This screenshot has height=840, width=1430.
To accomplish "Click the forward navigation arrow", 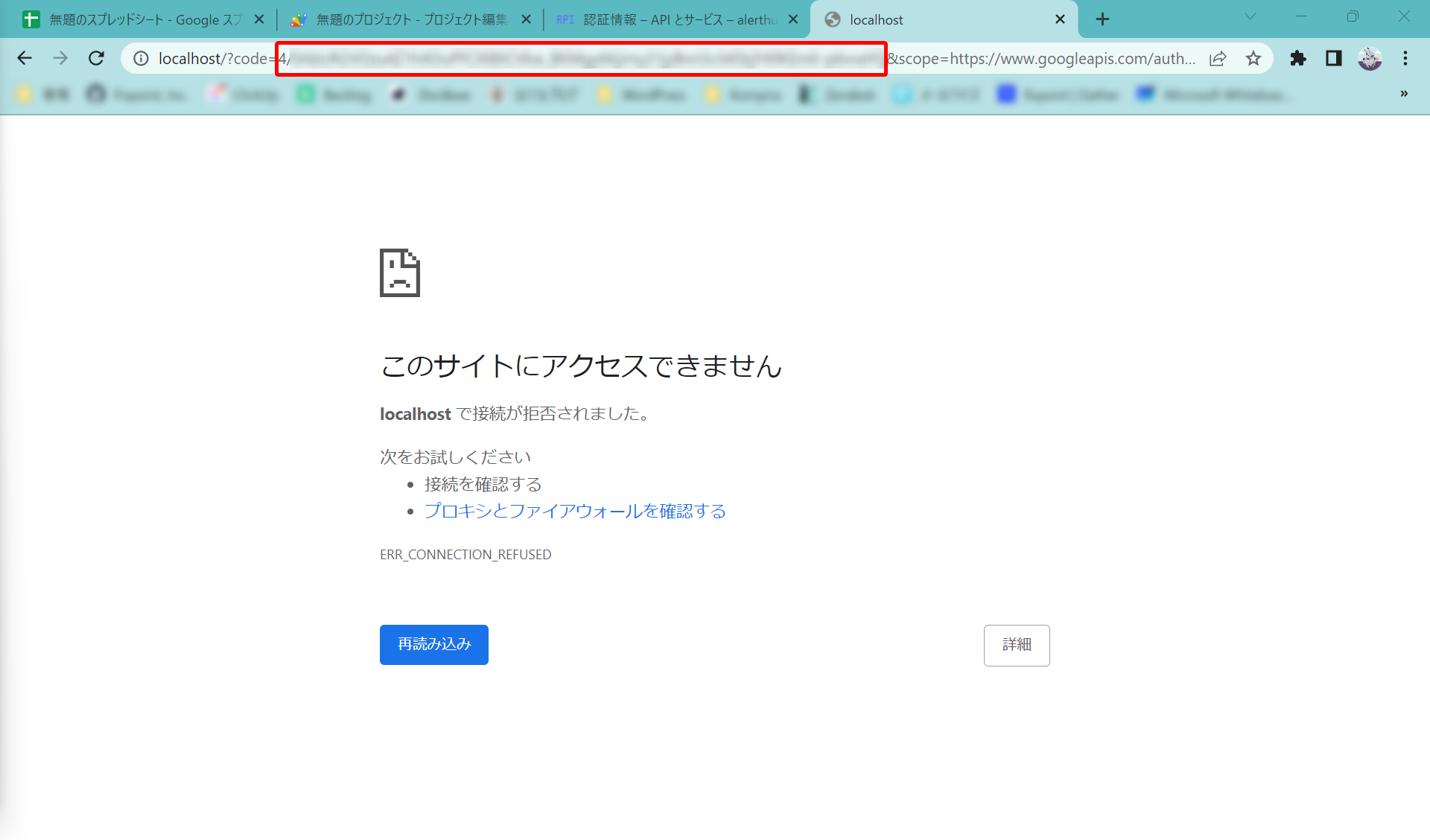I will pyautogui.click(x=60, y=58).
